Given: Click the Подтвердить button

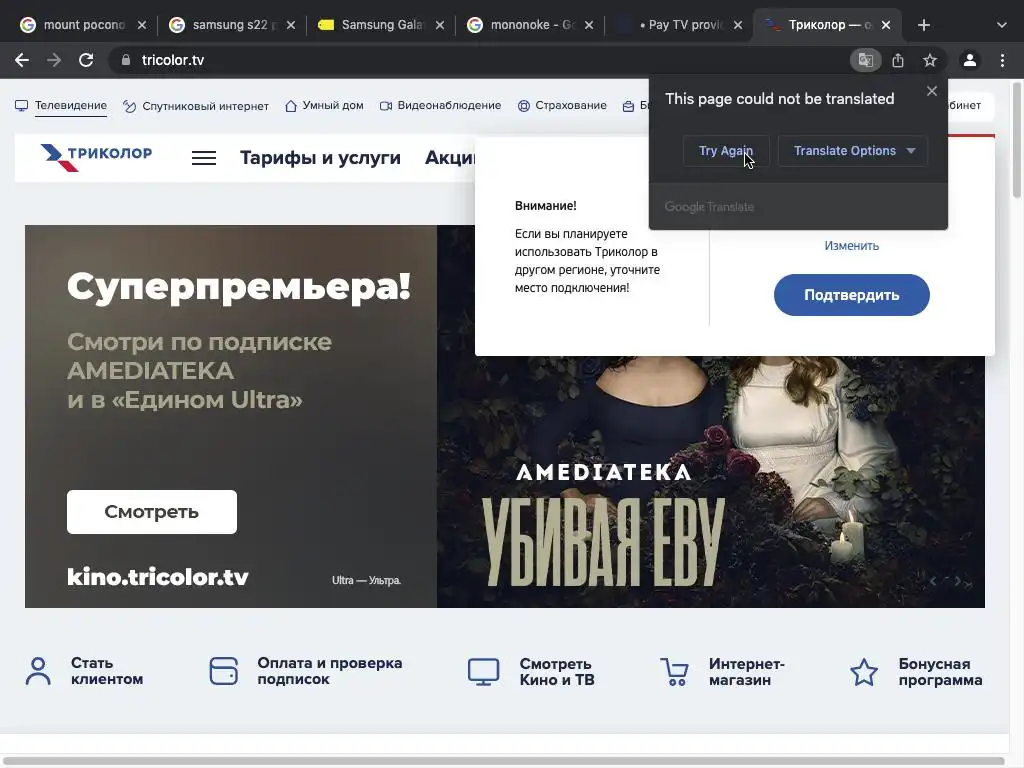Looking at the screenshot, I should coord(852,295).
